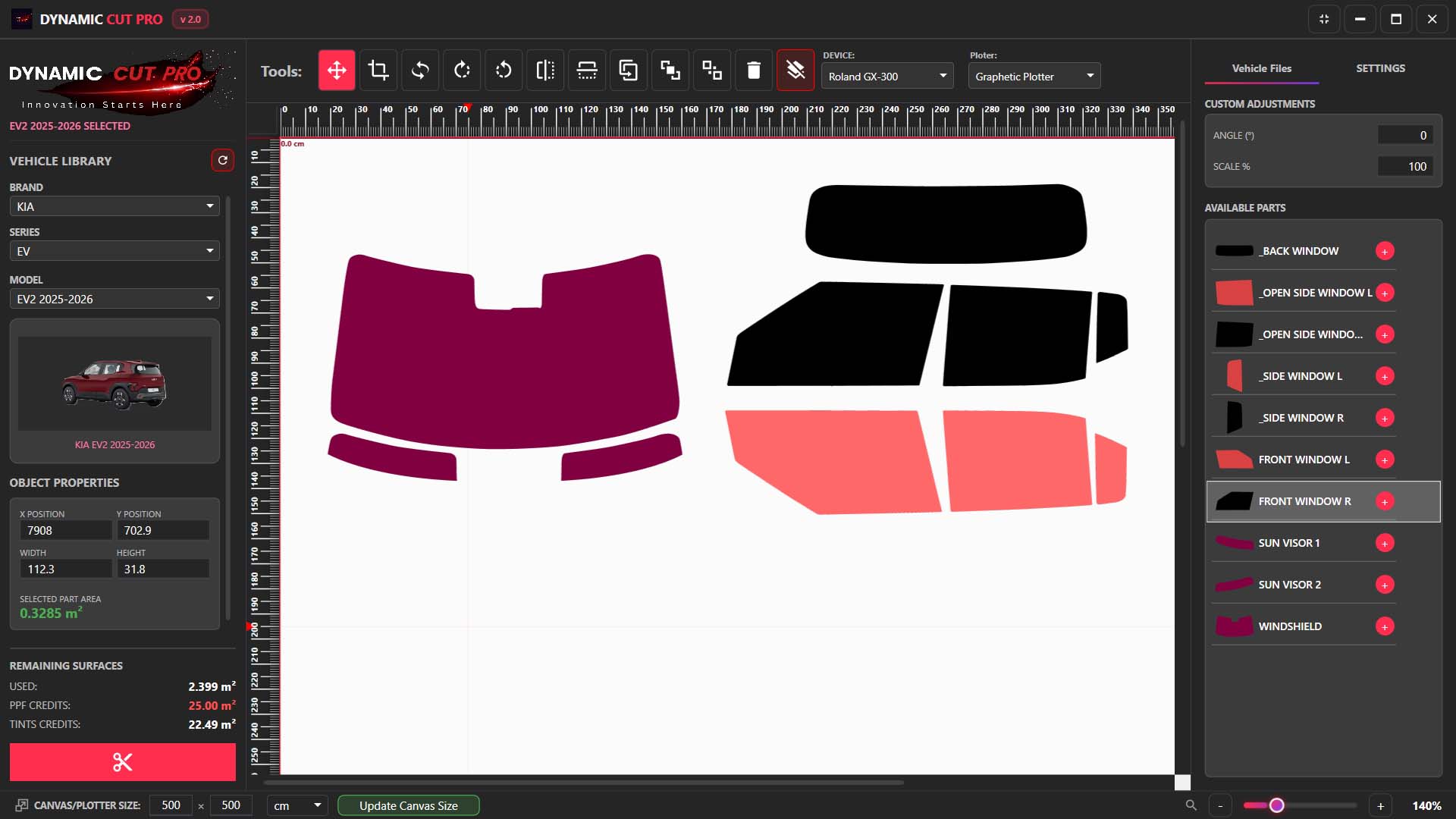Open the Device dropdown Roland GX-300
Screen dimensions: 1456x819
887,76
